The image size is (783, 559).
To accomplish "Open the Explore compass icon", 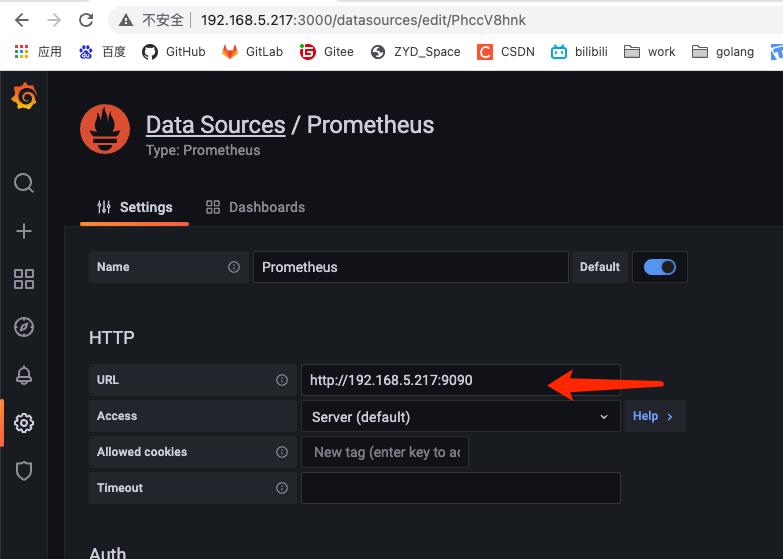I will coord(24,327).
